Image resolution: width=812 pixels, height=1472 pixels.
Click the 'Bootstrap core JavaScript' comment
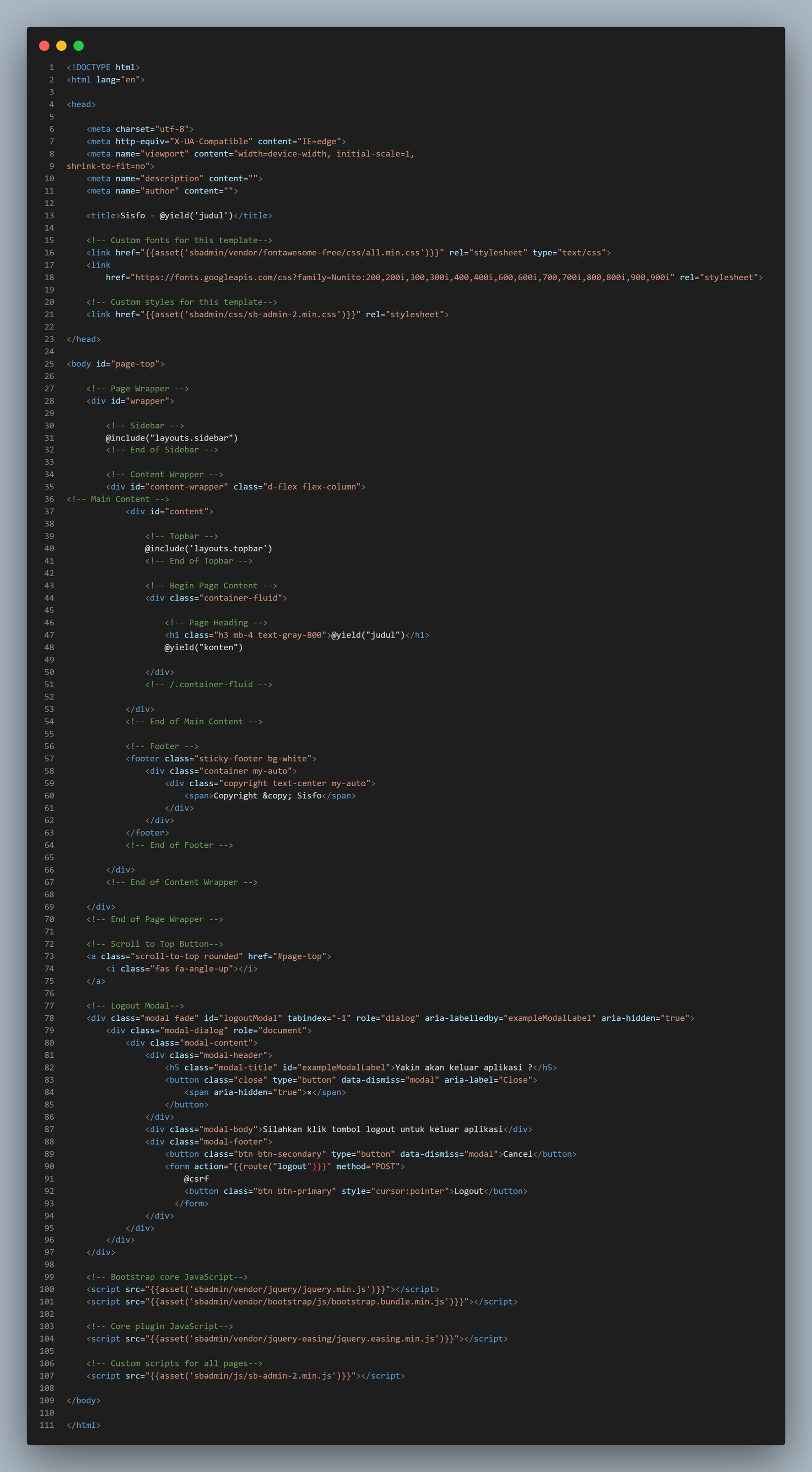(167, 1277)
